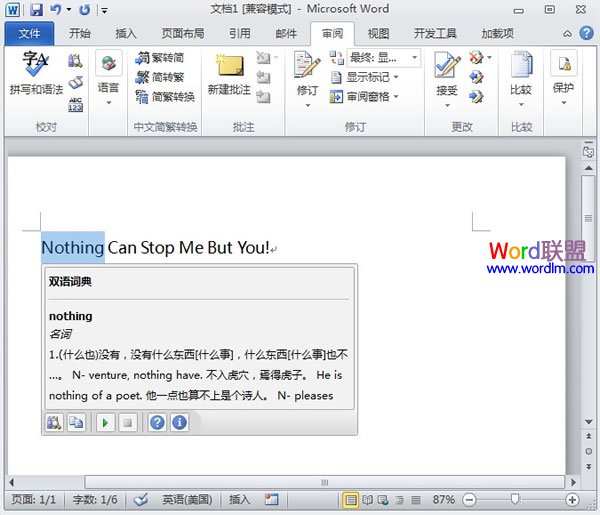Stop playback in translator popup
The width and height of the screenshot is (600, 515).
(x=128, y=423)
